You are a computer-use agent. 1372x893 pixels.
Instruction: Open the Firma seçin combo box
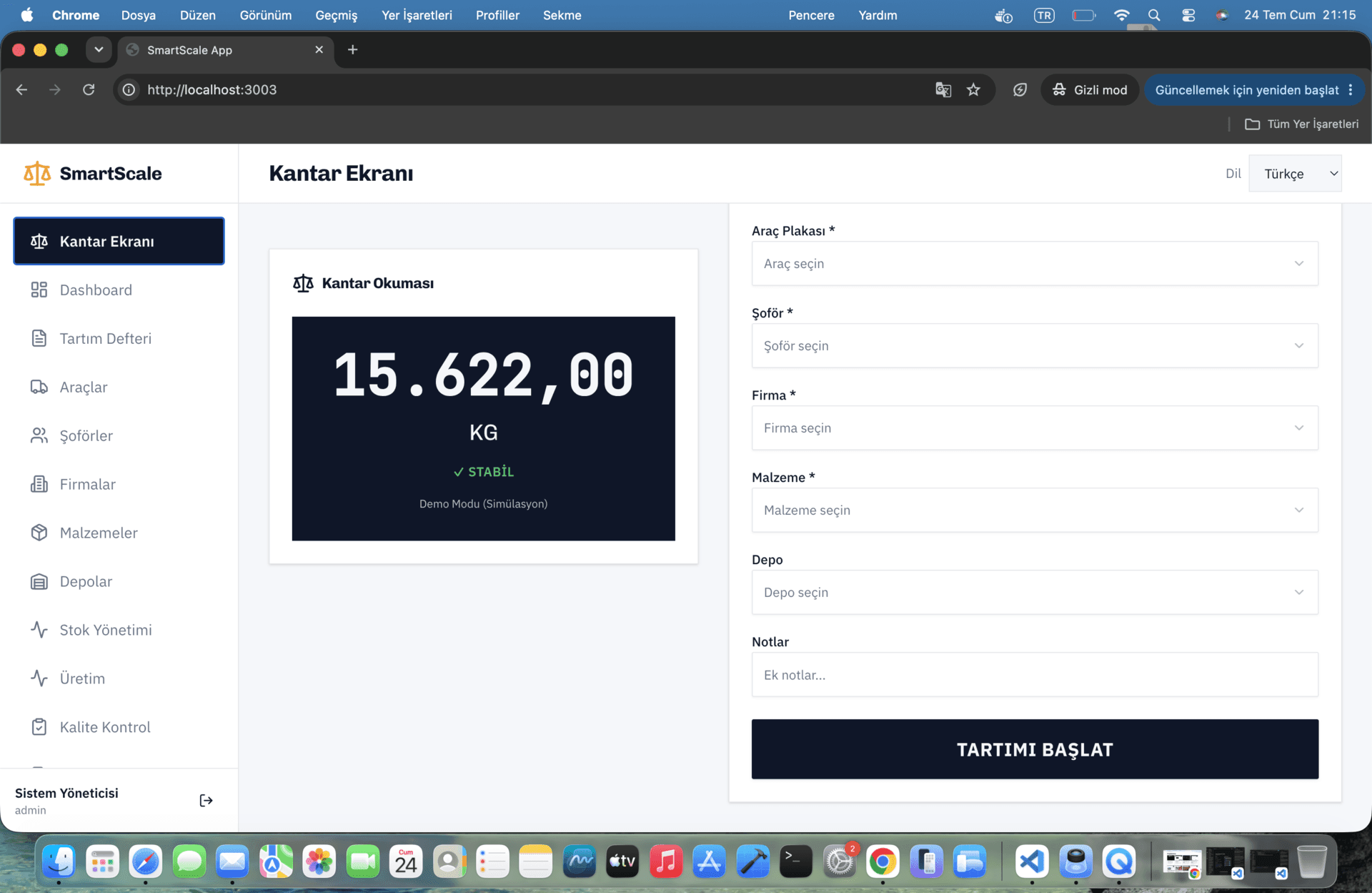(1035, 428)
